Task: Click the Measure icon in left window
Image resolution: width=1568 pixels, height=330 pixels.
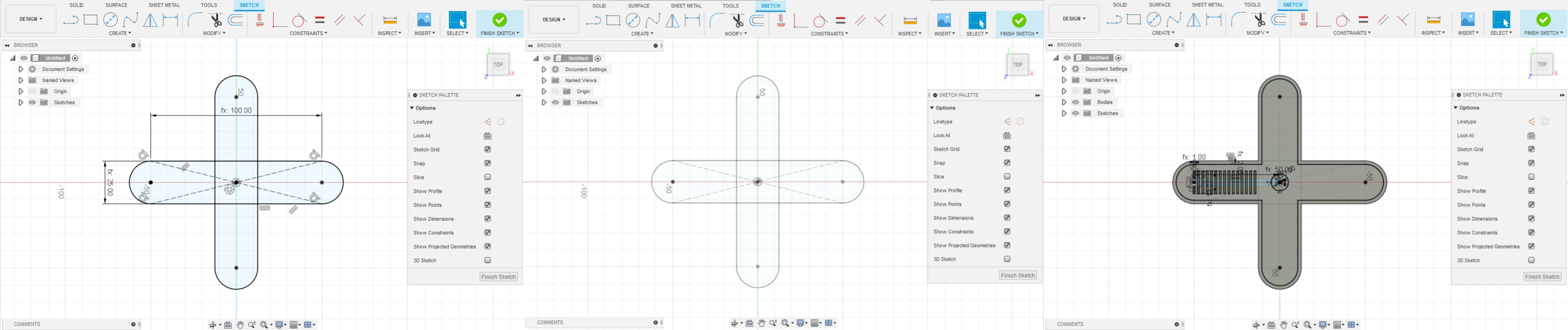Action: (390, 20)
